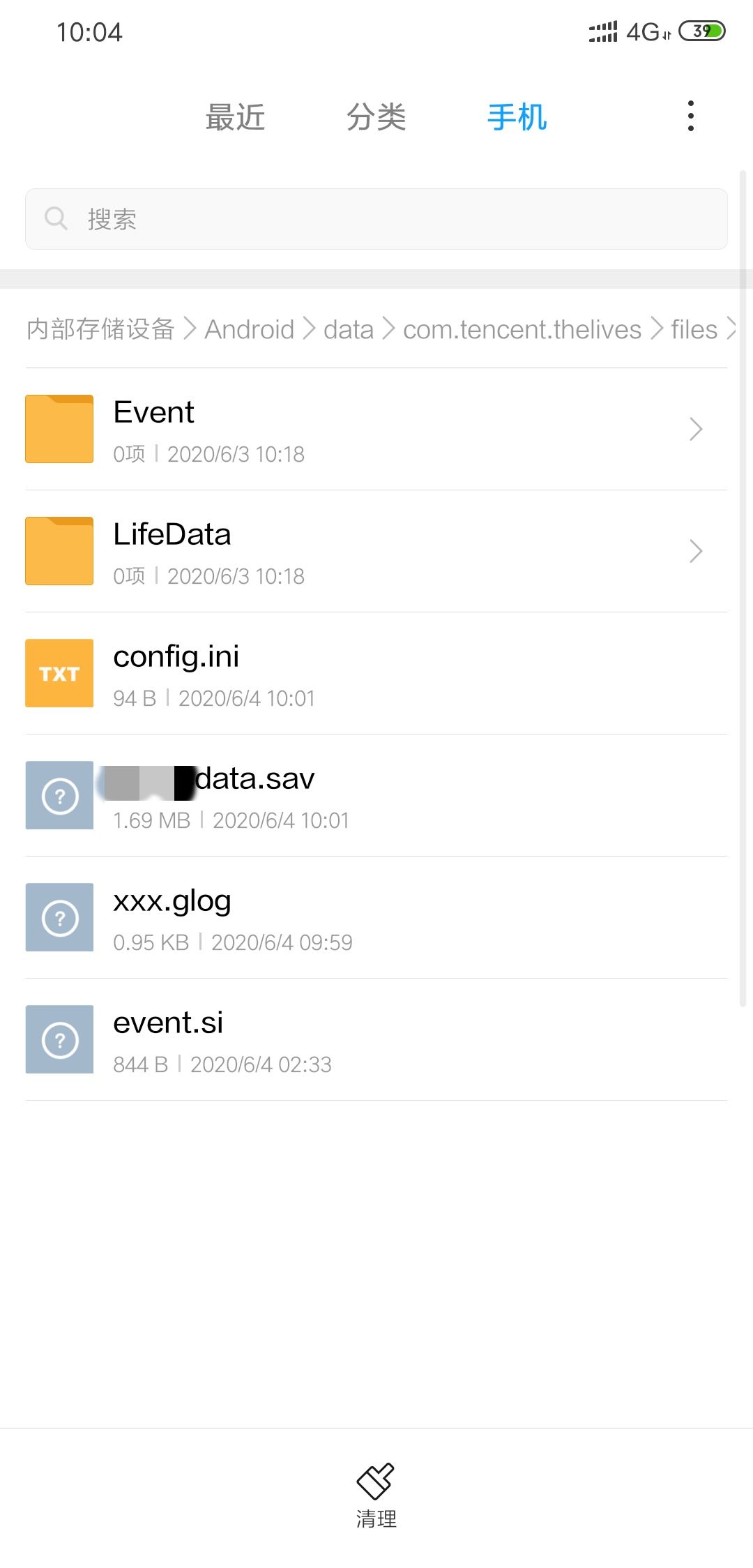Expand the Event folder chevron
The height and width of the screenshot is (1568, 753).
695,429
